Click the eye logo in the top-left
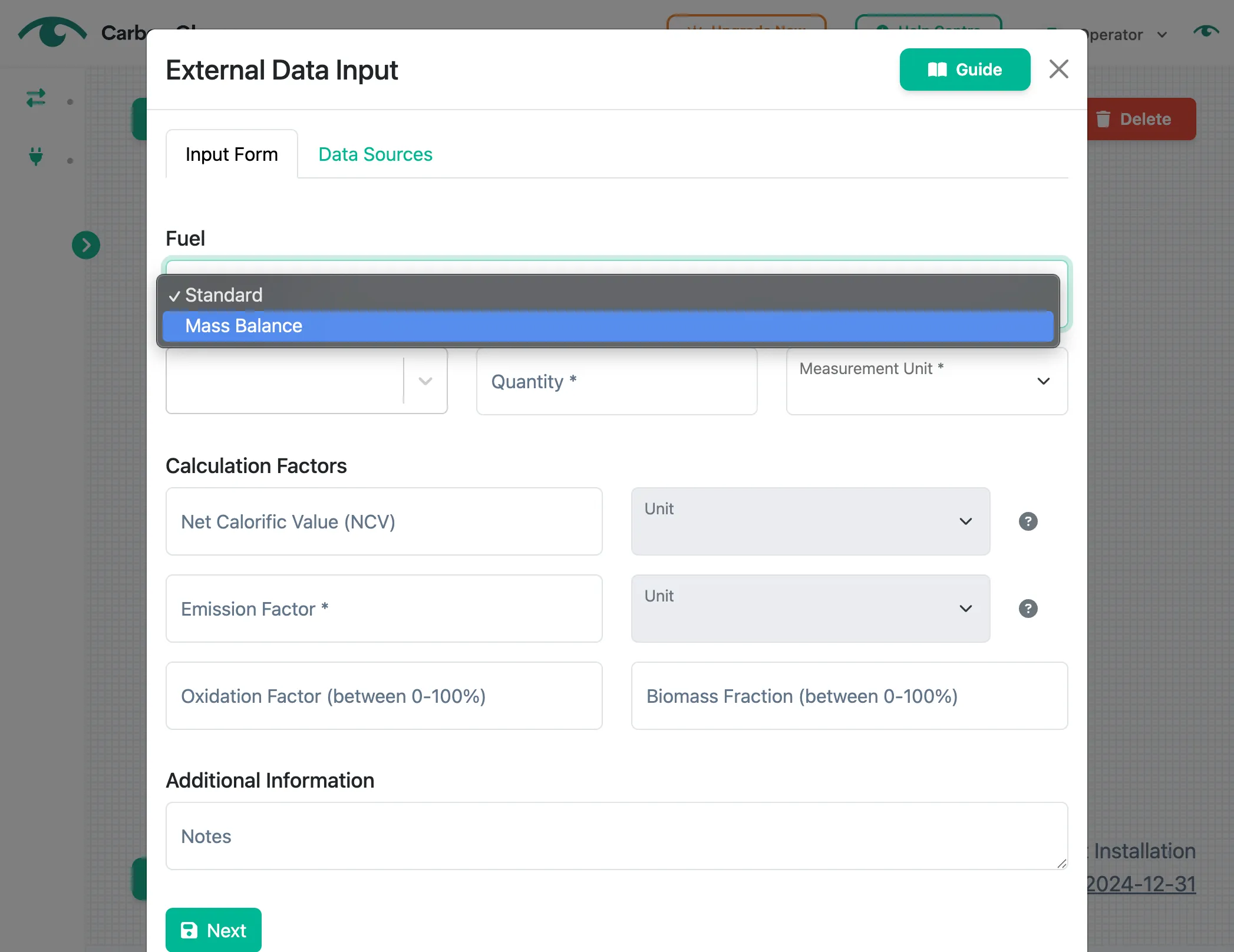Screen dimensions: 1234x952 point(52,32)
